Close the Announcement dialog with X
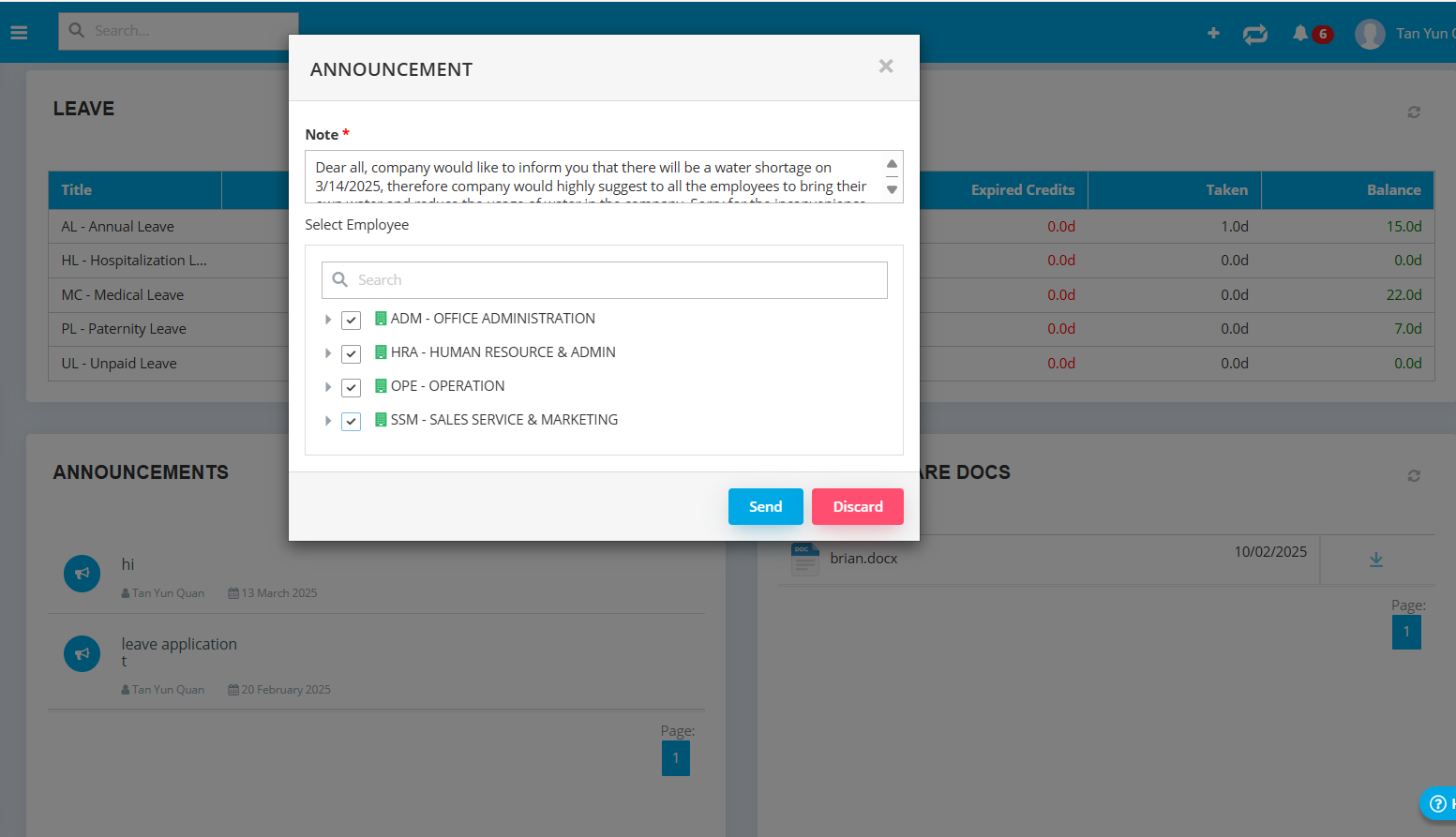The image size is (1456, 837). click(886, 67)
